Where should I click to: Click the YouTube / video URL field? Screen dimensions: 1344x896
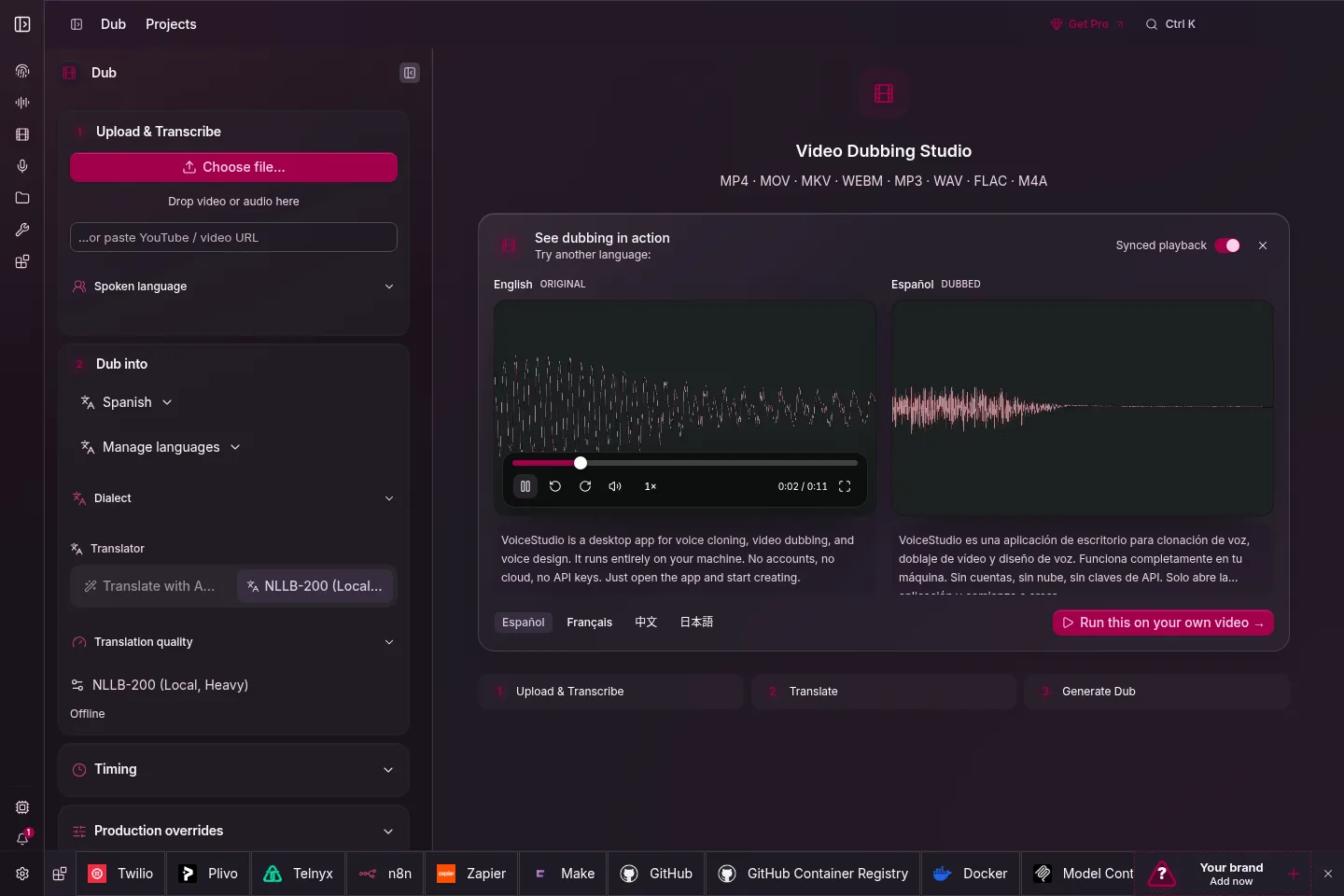point(233,237)
